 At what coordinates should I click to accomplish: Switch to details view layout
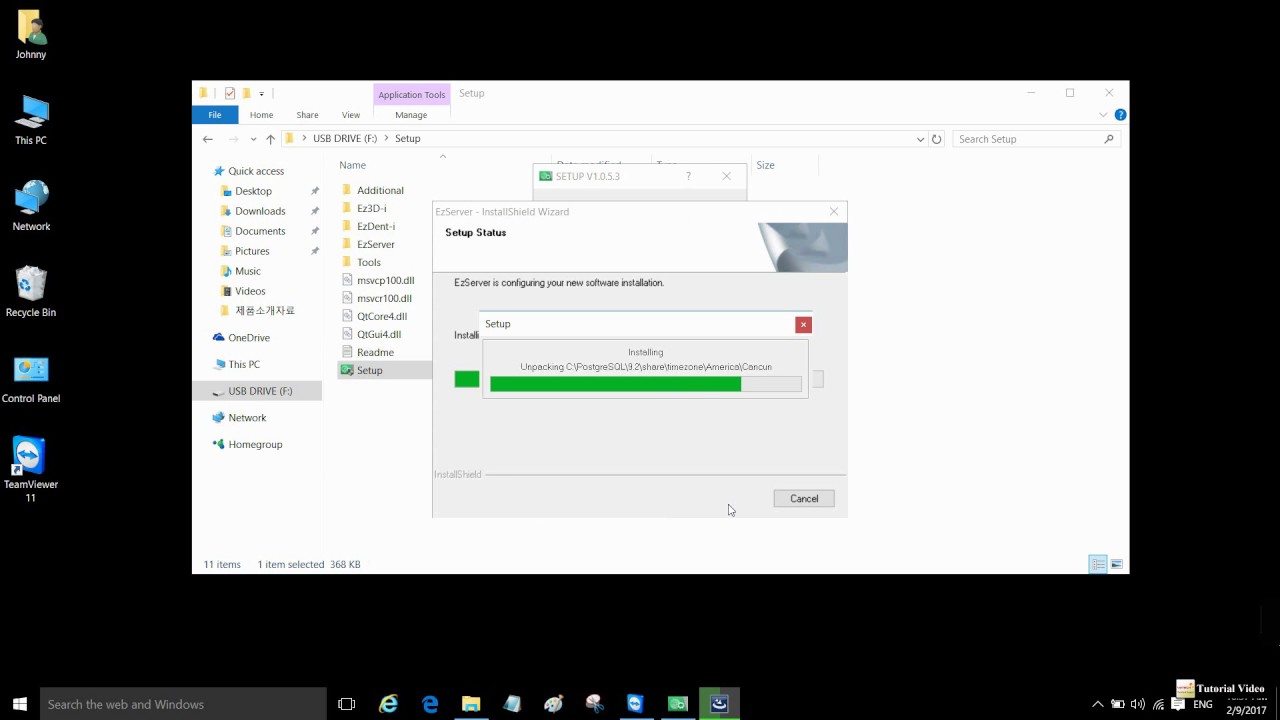pyautogui.click(x=1098, y=564)
